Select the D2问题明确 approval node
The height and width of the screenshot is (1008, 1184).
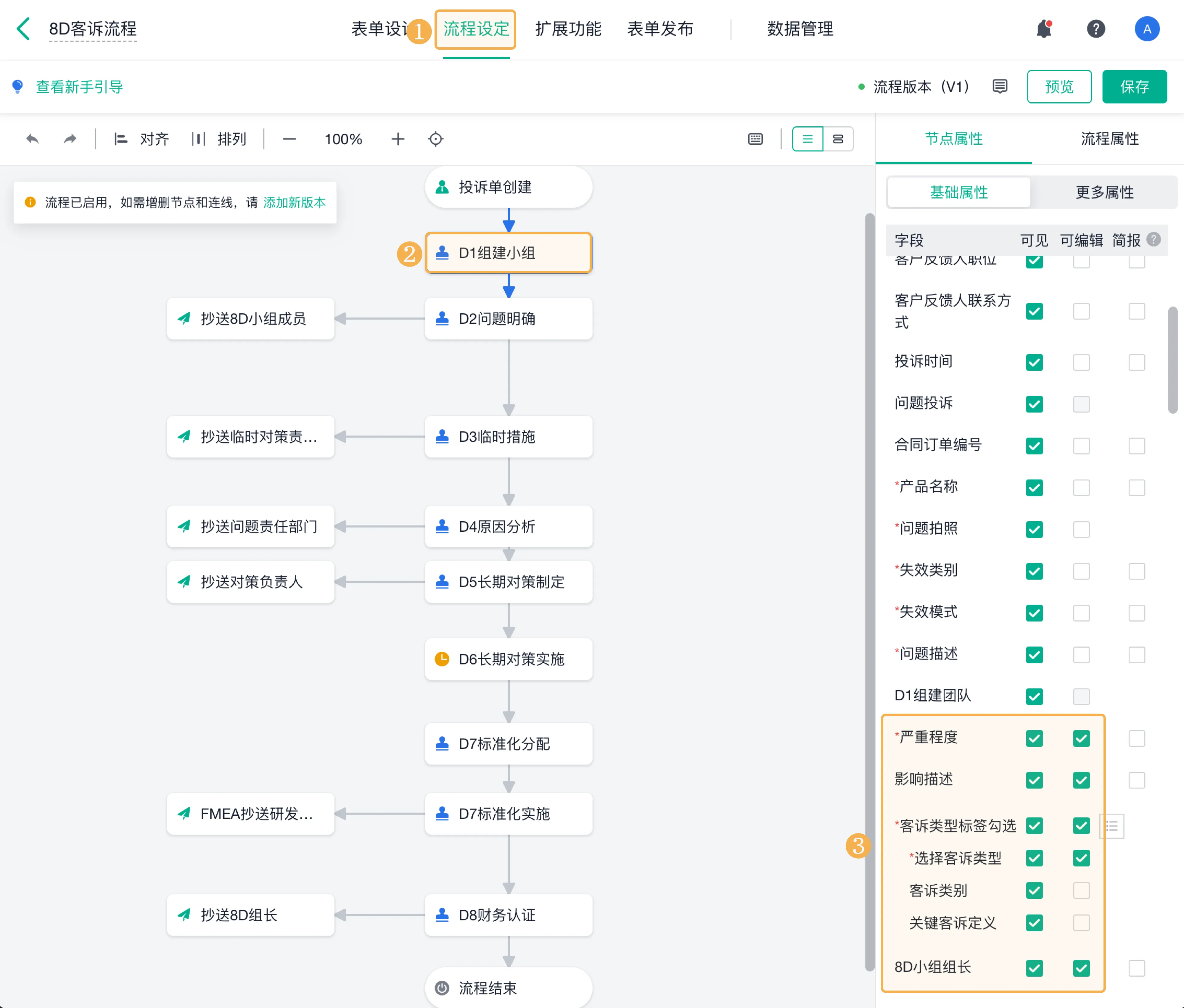click(x=509, y=318)
